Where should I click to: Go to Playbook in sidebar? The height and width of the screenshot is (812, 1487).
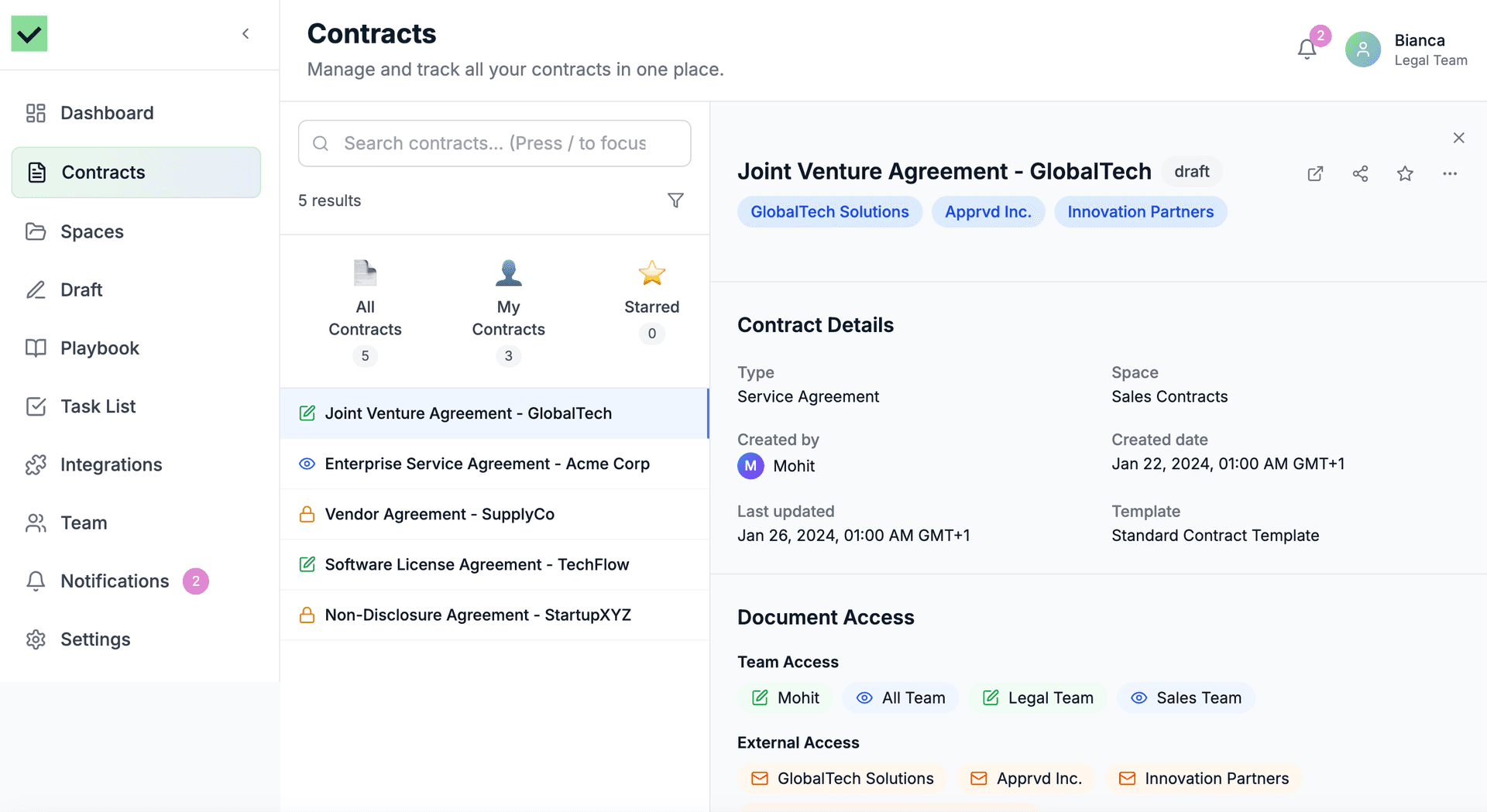click(x=99, y=348)
